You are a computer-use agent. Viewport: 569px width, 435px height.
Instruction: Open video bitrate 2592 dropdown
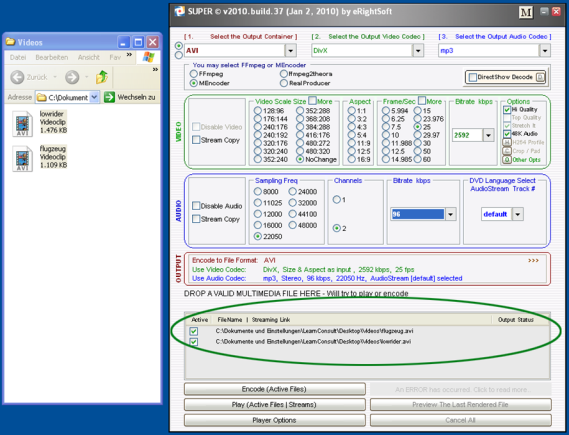click(x=488, y=135)
